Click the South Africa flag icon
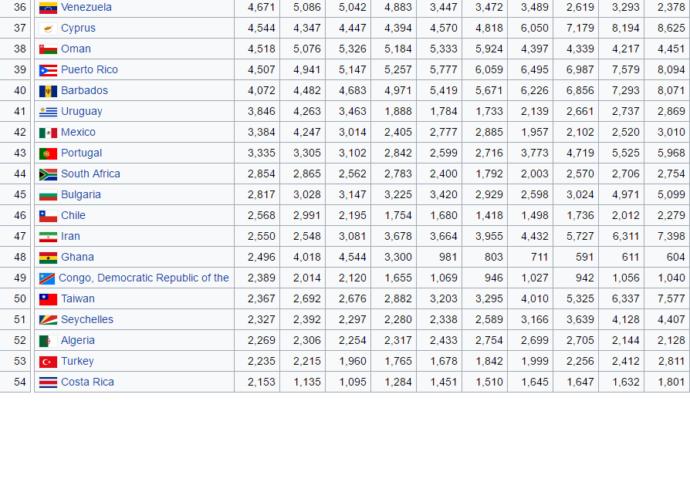 point(48,174)
